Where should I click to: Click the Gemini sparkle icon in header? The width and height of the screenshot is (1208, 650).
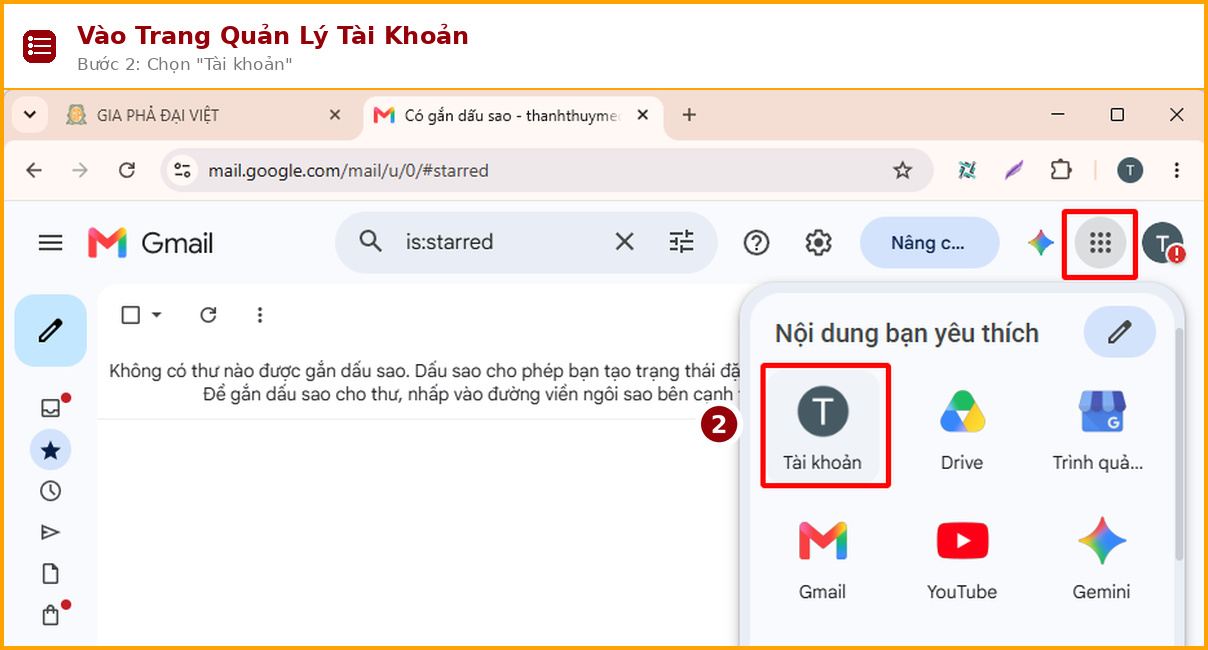point(1041,243)
